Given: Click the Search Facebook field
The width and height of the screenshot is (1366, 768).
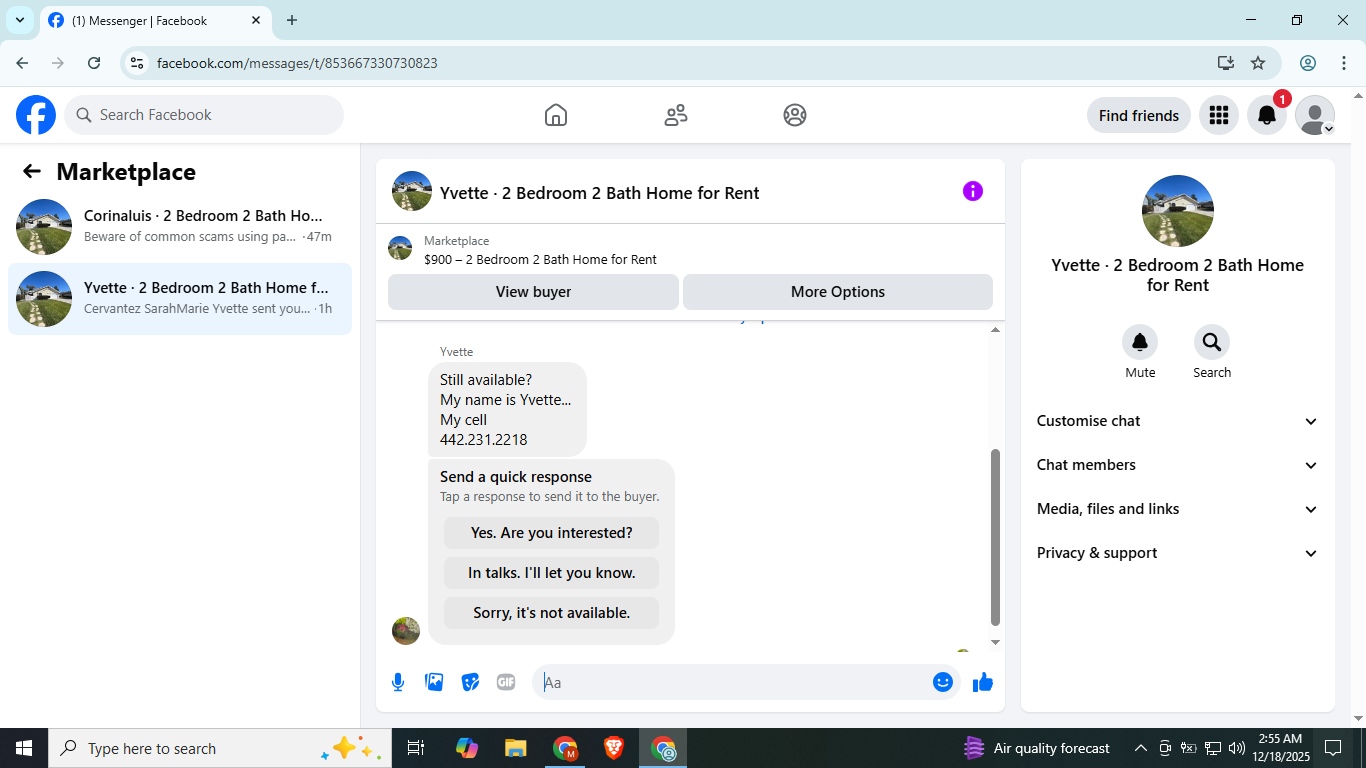Looking at the screenshot, I should pyautogui.click(x=204, y=115).
